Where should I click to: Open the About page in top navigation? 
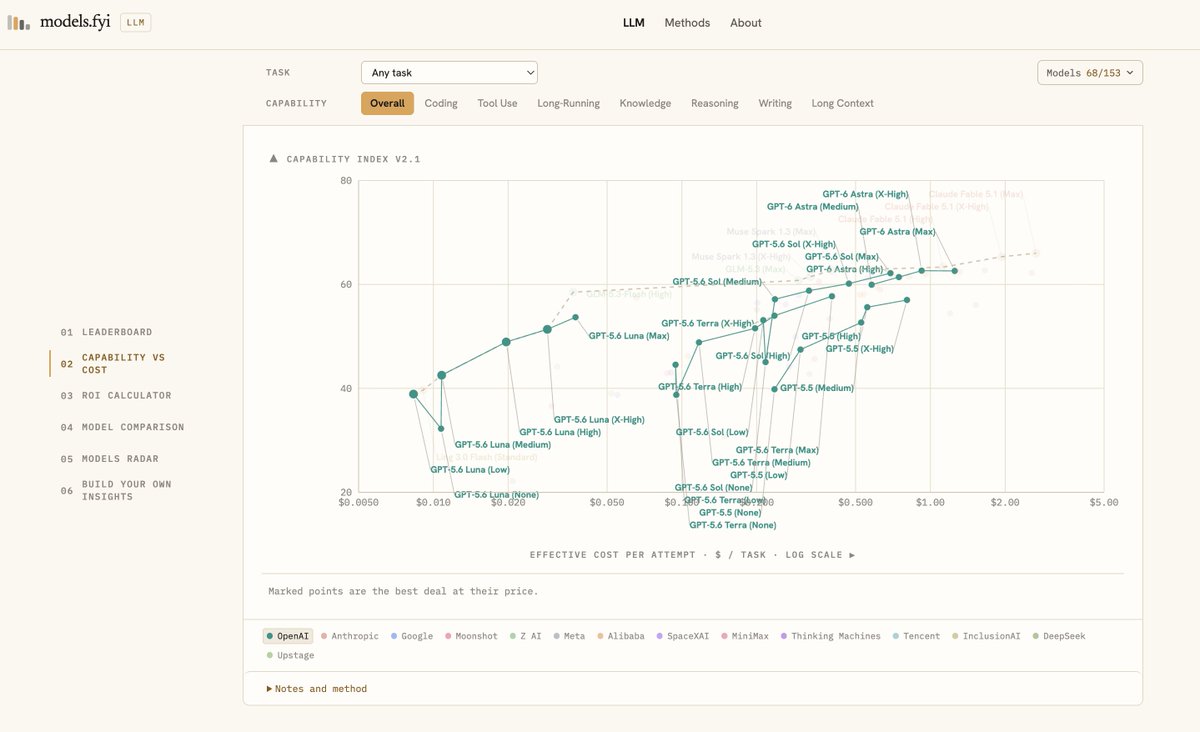click(x=746, y=23)
